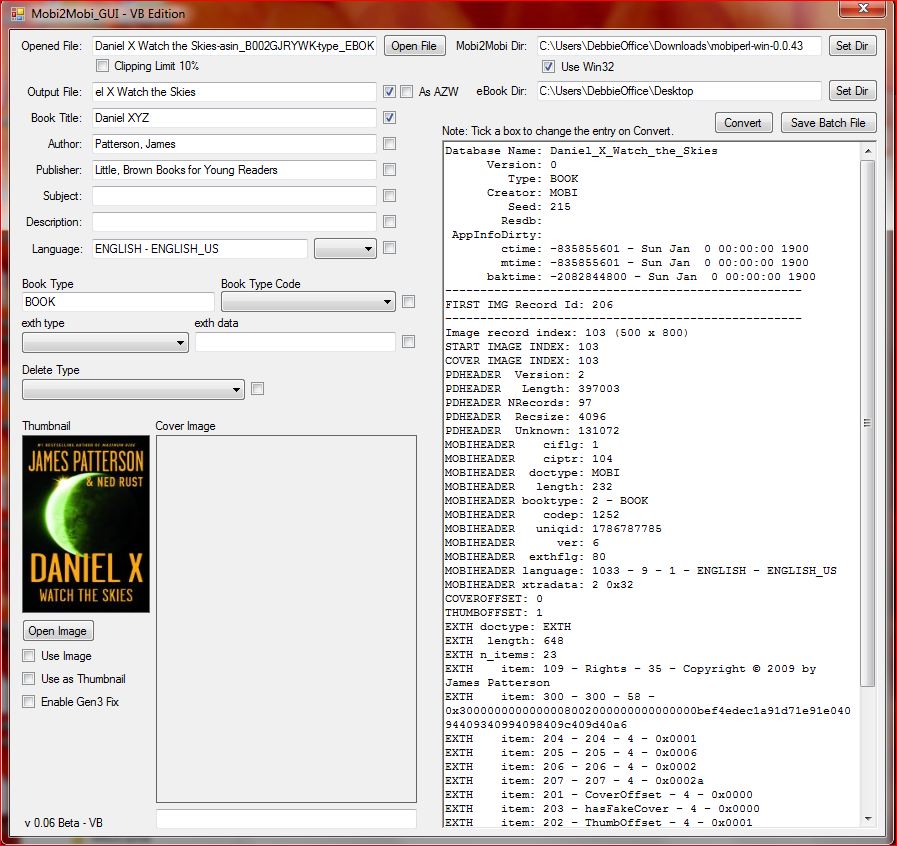The width and height of the screenshot is (897, 846).
Task: Click Set Dir for Mobi2Mobi Dir
Action: (x=851, y=46)
